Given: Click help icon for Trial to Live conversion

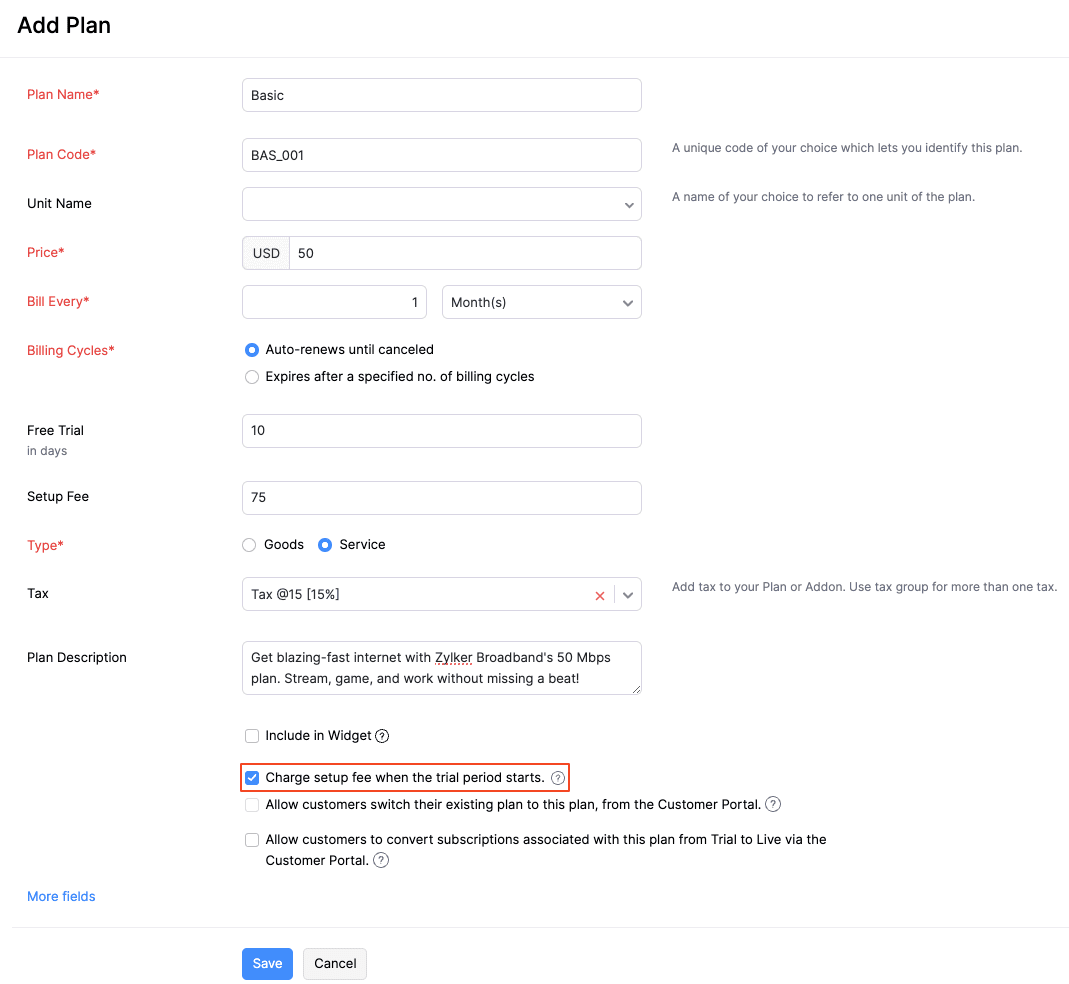Looking at the screenshot, I should click(x=380, y=860).
